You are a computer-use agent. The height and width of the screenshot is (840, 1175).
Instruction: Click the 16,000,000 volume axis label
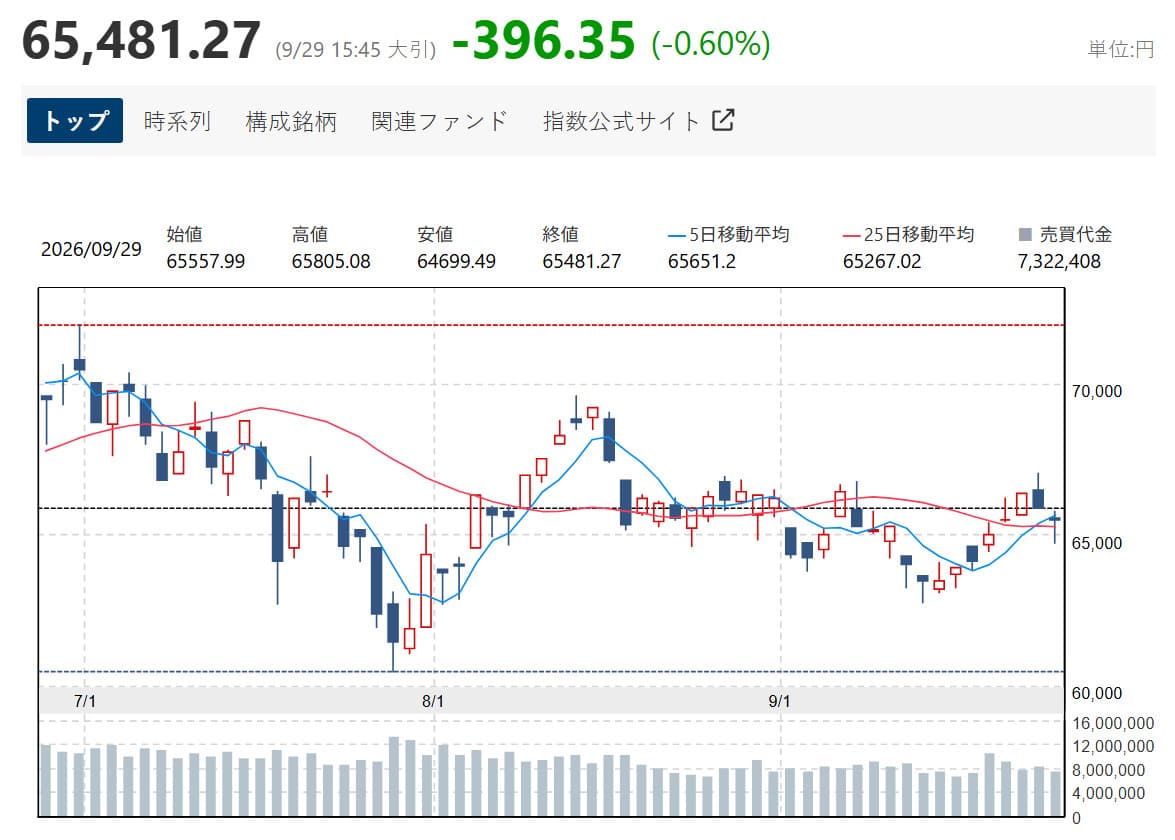(x=1113, y=723)
